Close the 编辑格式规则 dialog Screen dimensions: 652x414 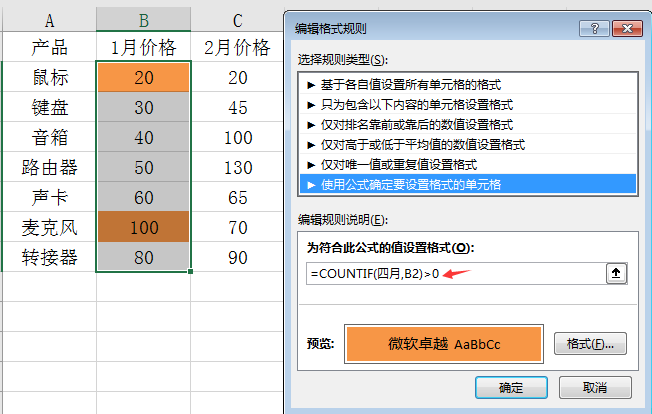627,29
